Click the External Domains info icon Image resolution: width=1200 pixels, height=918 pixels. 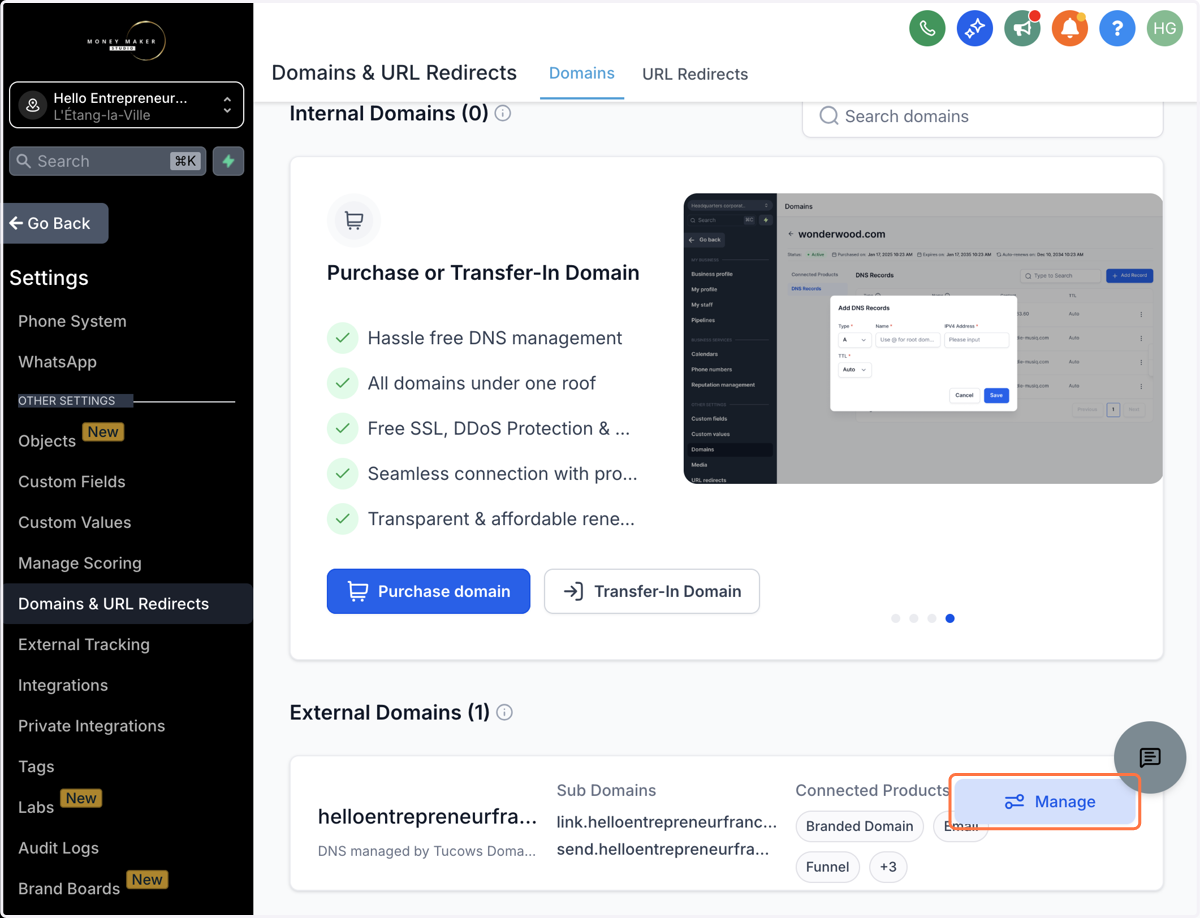[x=505, y=713]
